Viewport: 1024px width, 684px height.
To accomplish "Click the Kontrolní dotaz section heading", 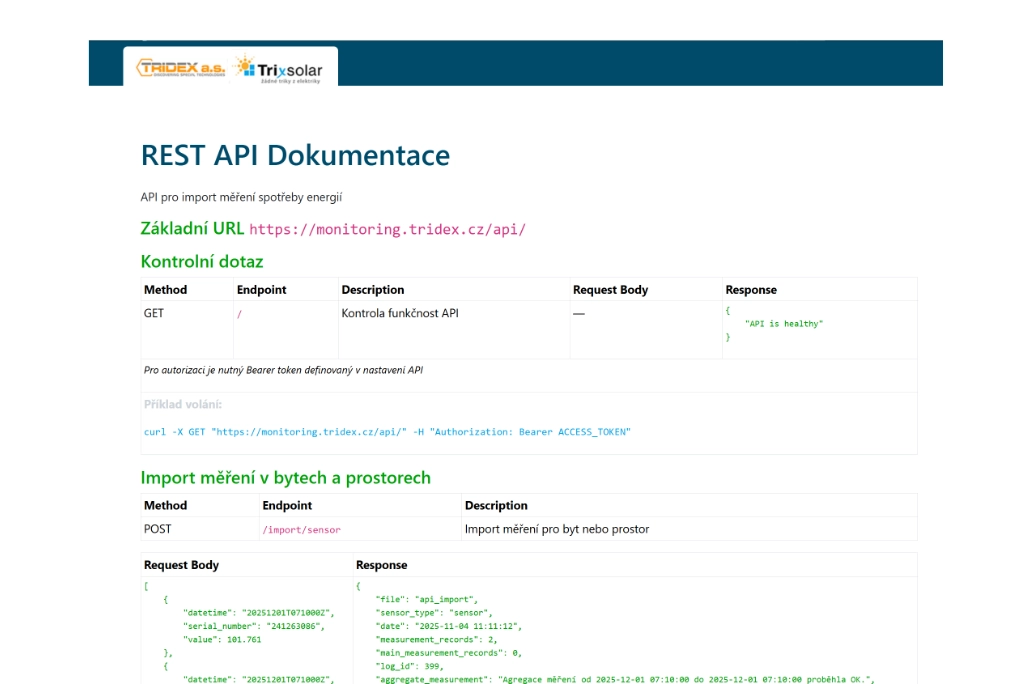I will 202,261.
